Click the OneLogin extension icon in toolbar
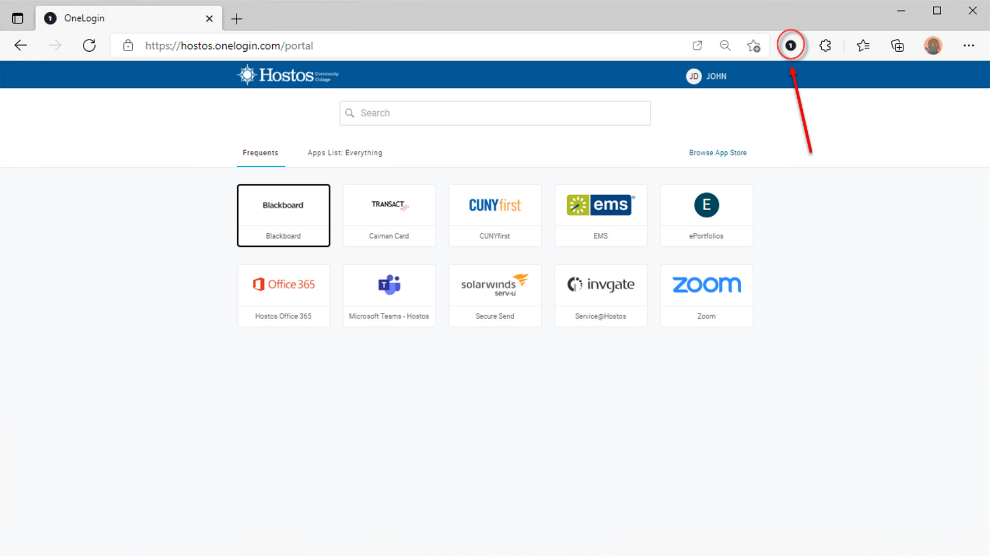990x556 pixels. 790,46
